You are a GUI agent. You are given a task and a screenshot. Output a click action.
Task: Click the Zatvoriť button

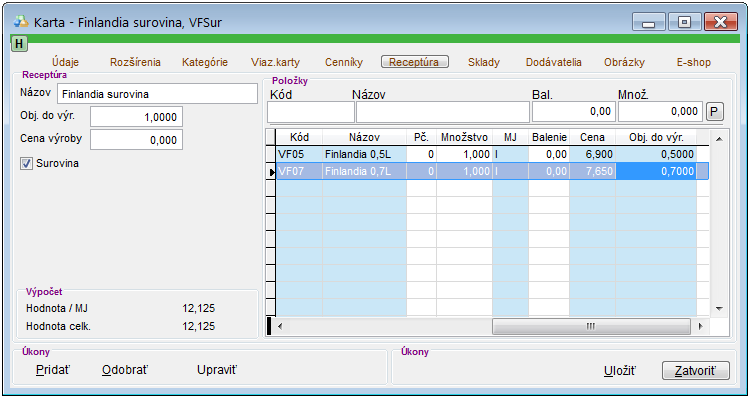[x=696, y=371]
